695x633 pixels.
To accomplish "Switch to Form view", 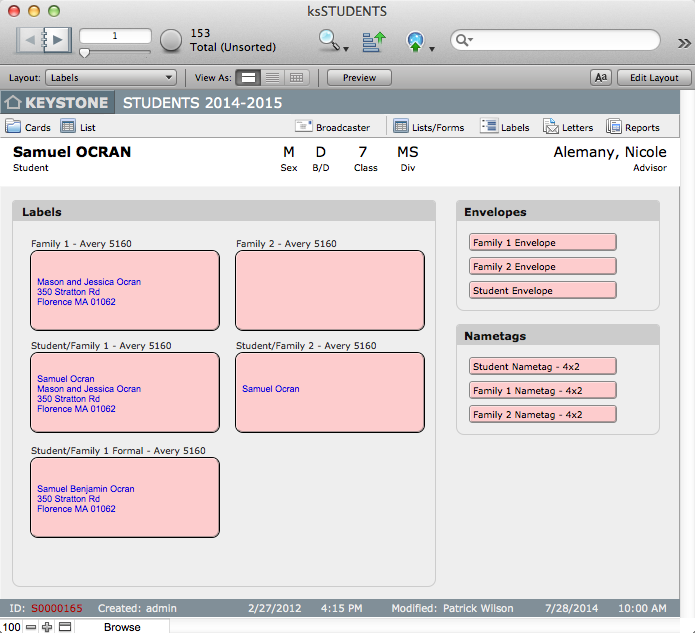I will (249, 77).
